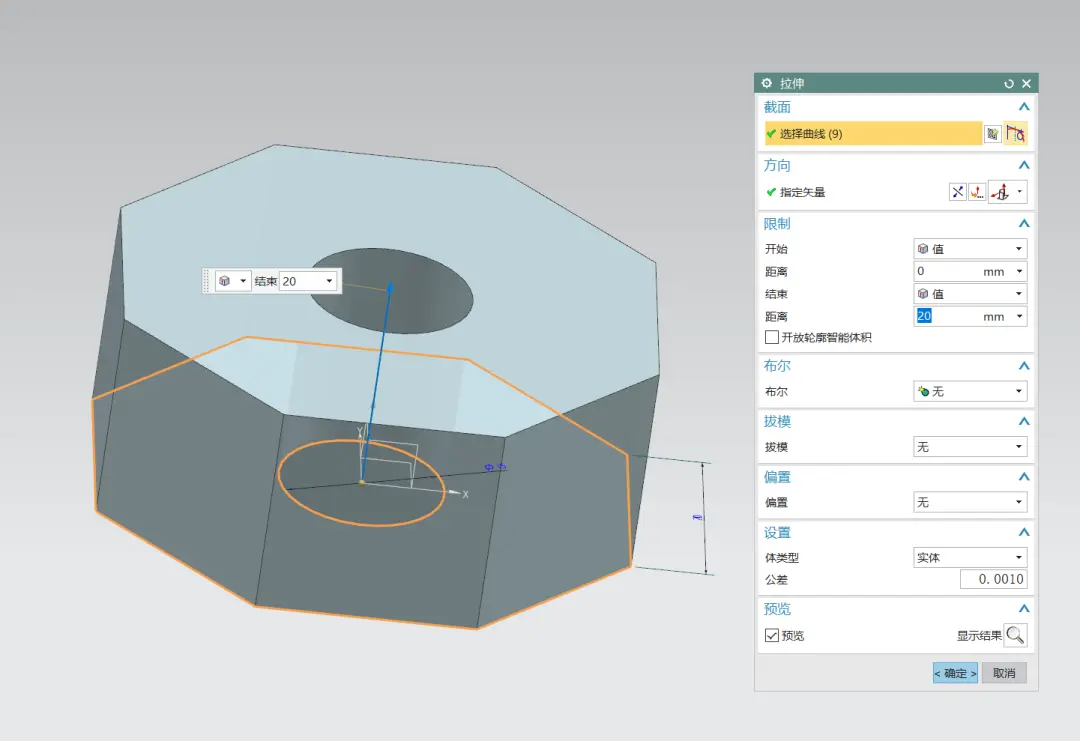Viewport: 1080px width, 741px height.
Task: Open the dialog options gear in 拉伸 title
Action: (x=767, y=83)
